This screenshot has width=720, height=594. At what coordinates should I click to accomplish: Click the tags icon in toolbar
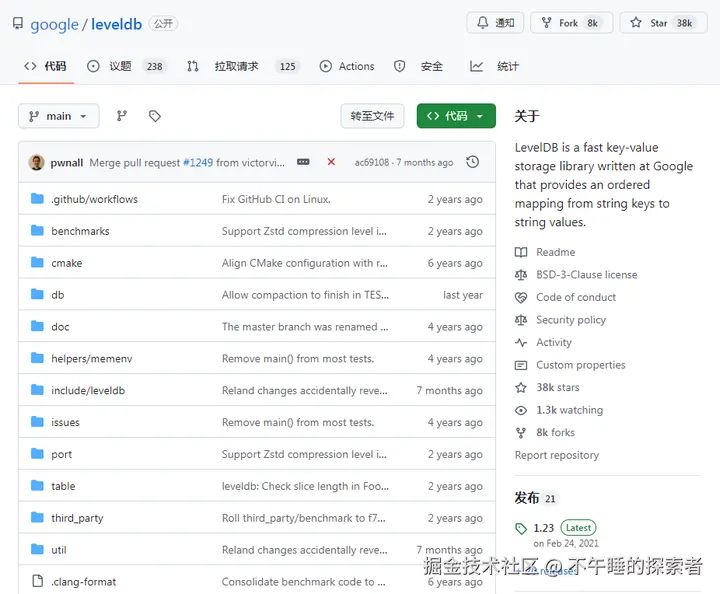point(155,116)
